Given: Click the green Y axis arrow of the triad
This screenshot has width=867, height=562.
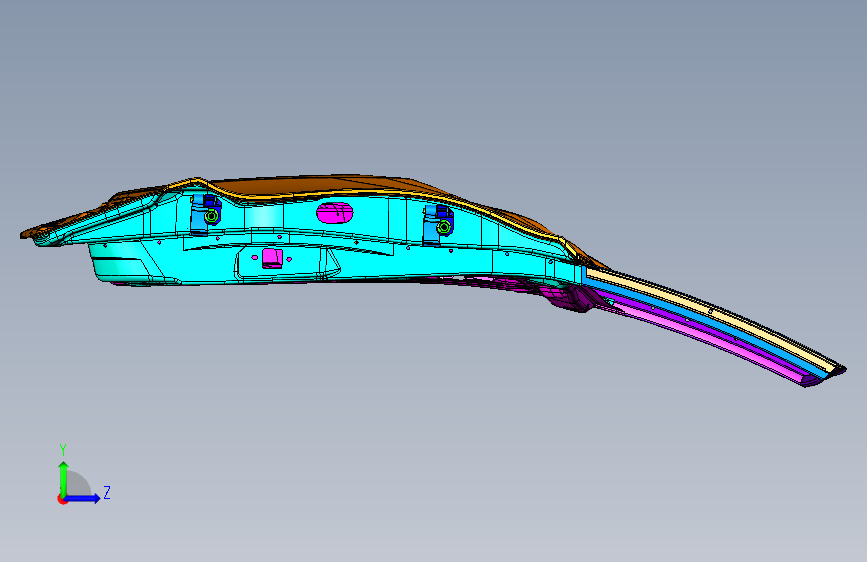Looking at the screenshot, I should pyautogui.click(x=64, y=478).
